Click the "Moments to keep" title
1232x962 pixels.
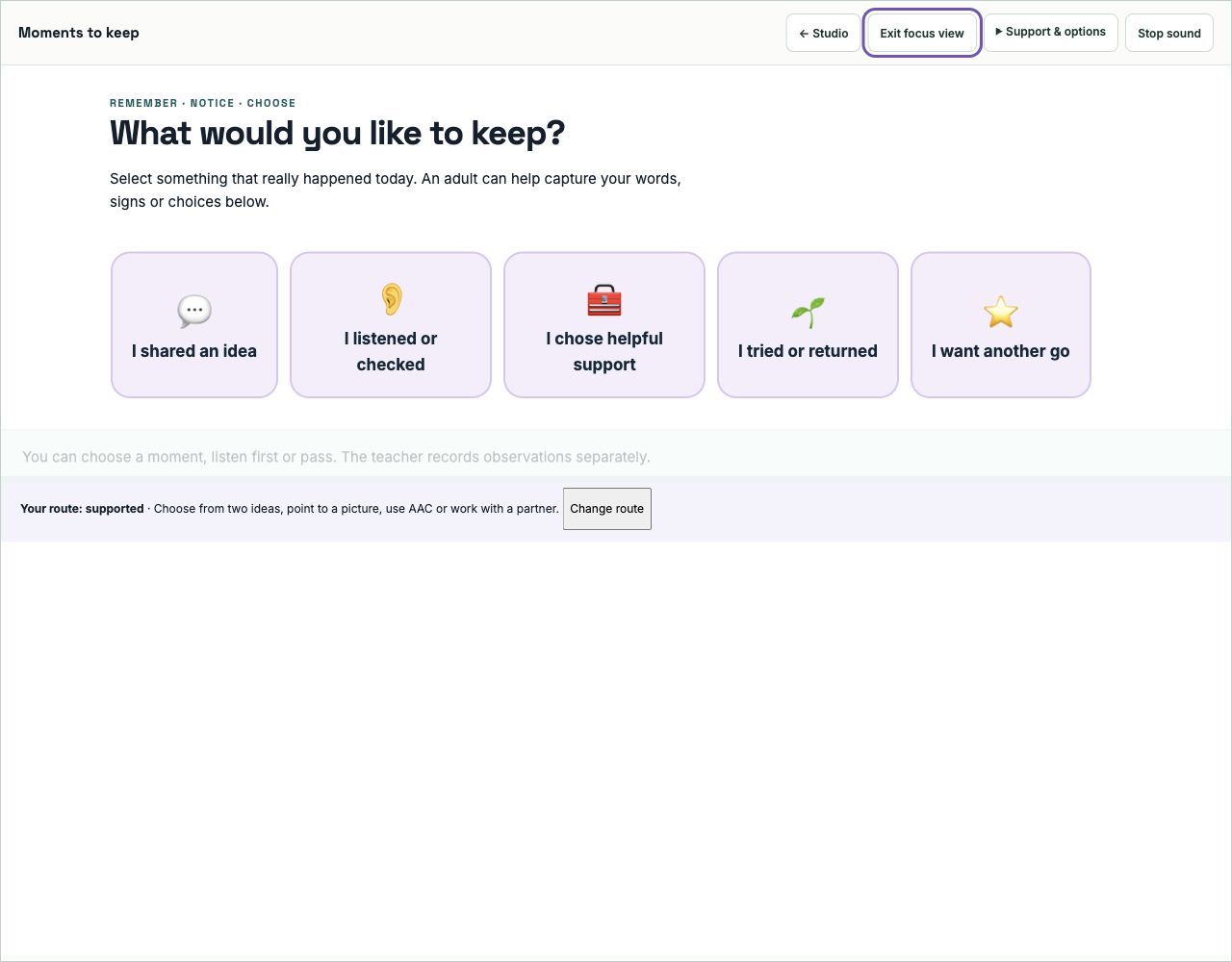point(79,33)
